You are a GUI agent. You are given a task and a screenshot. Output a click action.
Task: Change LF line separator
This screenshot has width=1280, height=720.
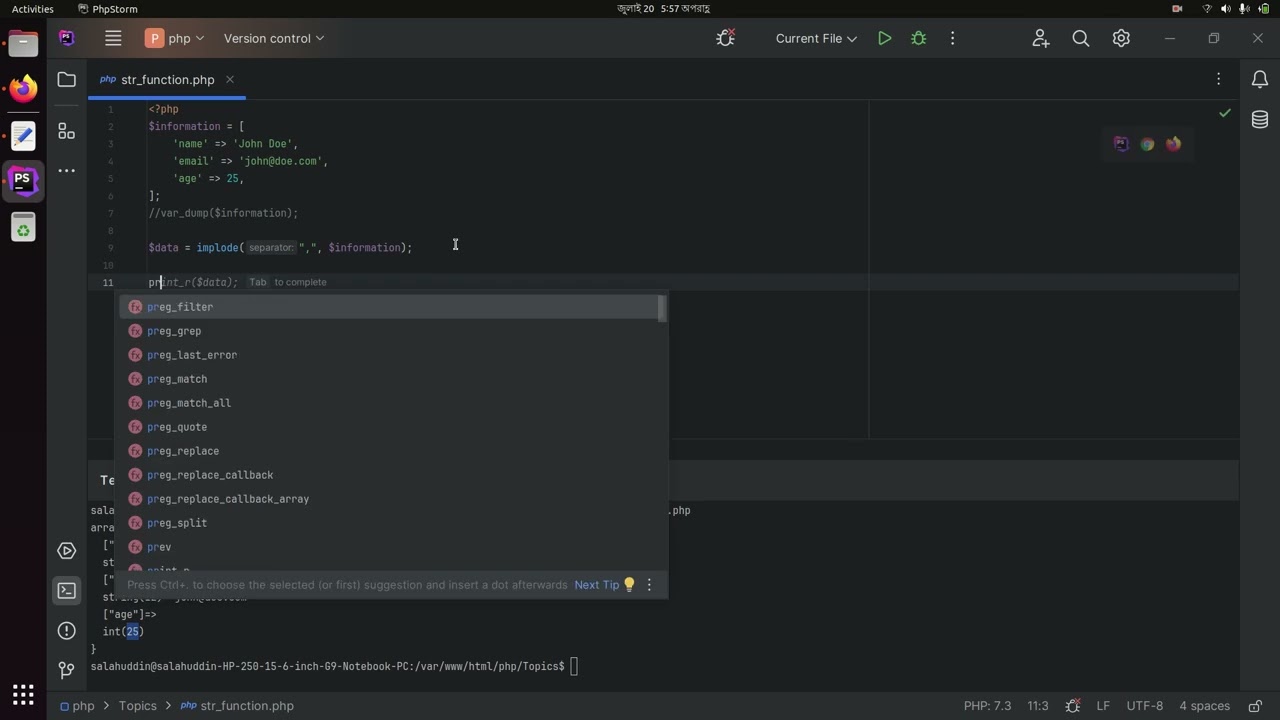(1103, 706)
